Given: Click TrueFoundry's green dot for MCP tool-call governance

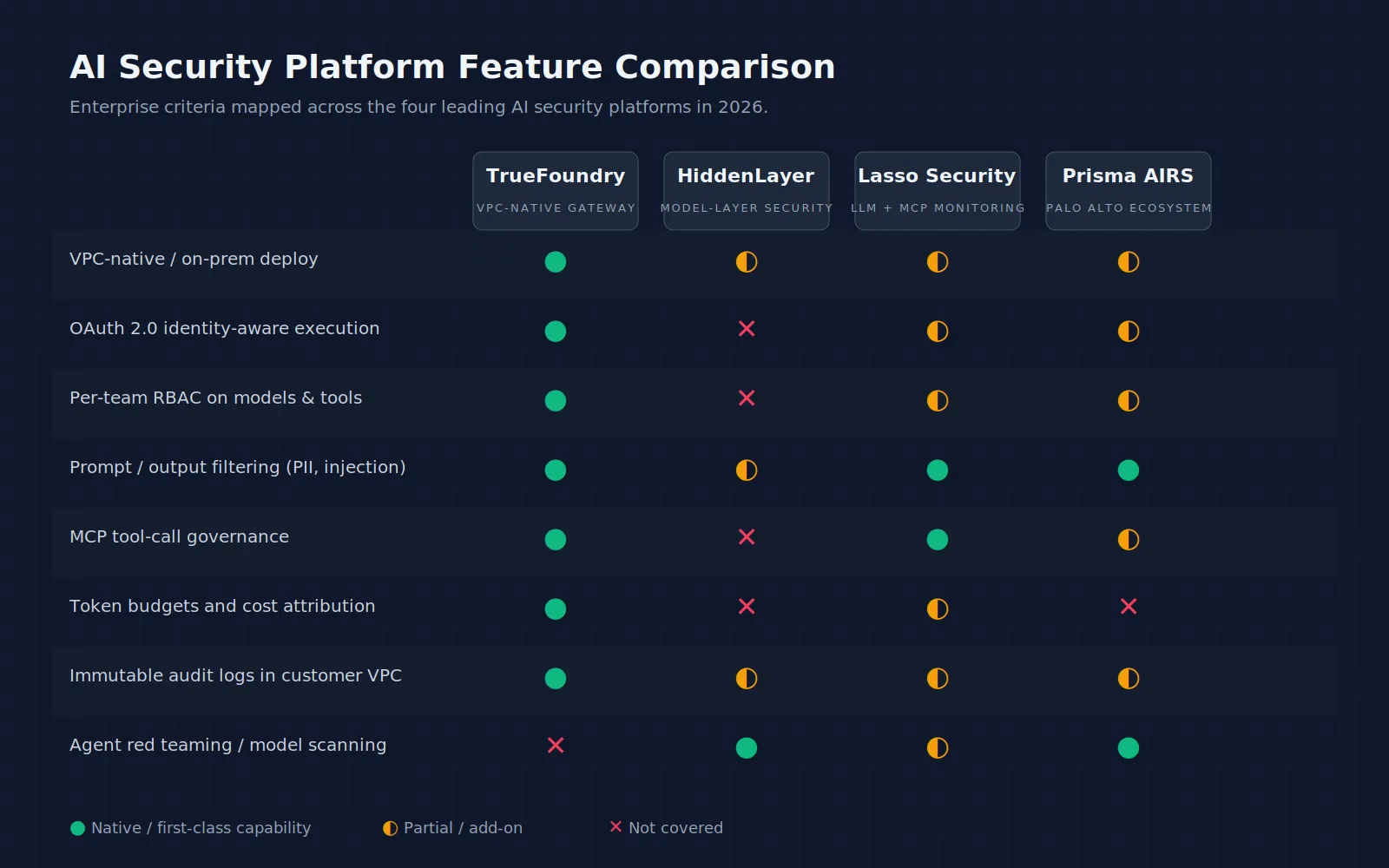Looking at the screenshot, I should click(556, 539).
